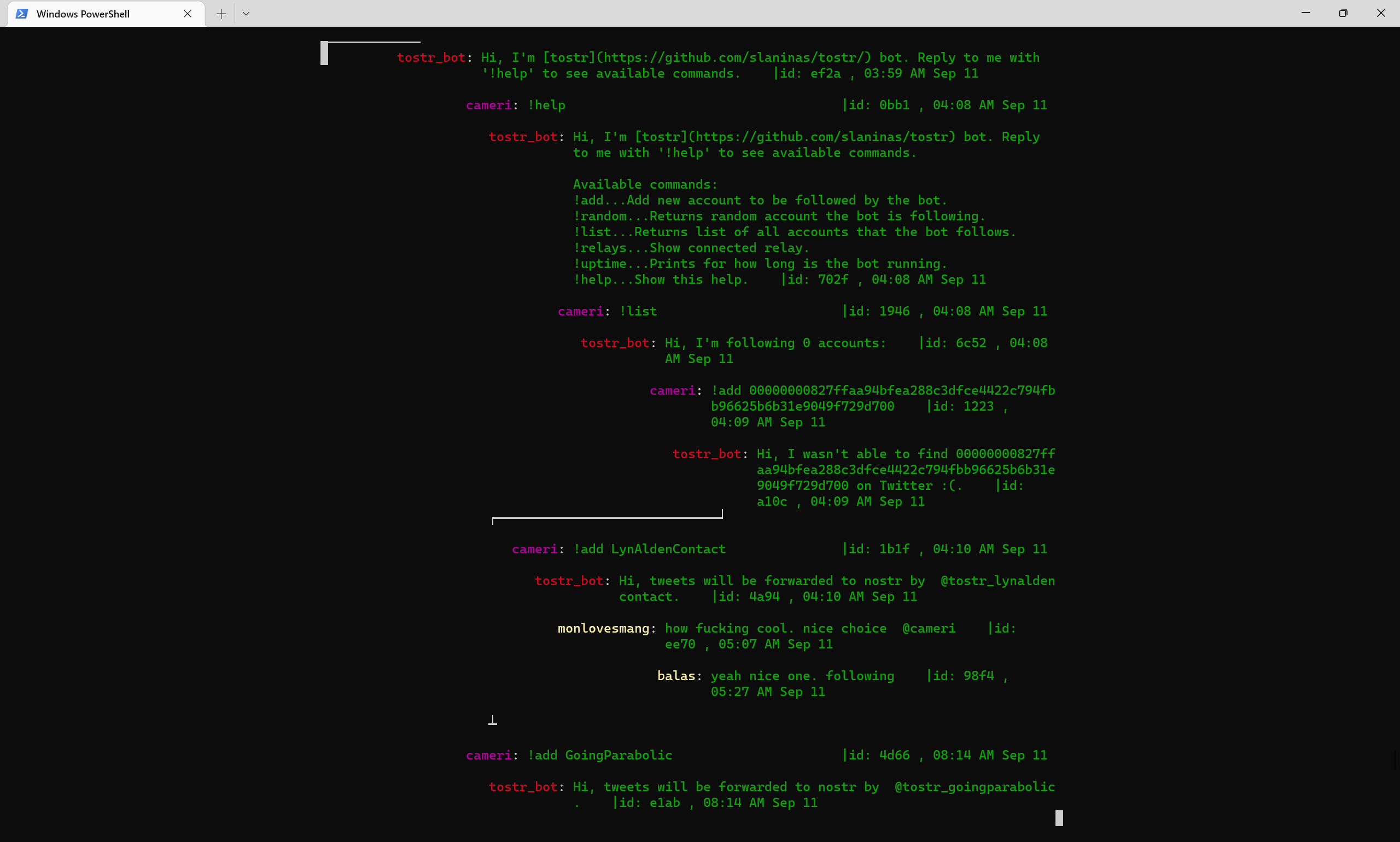Close the terminal window

click(x=1381, y=13)
